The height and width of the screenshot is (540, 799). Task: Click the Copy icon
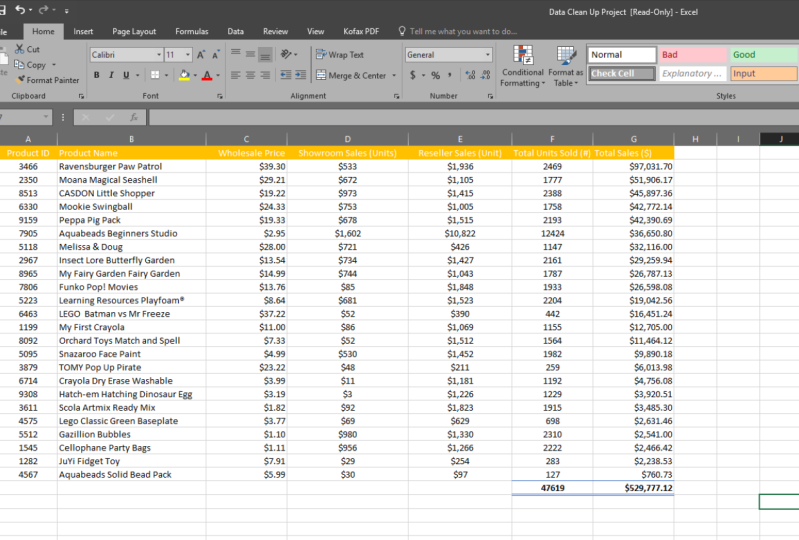point(19,65)
